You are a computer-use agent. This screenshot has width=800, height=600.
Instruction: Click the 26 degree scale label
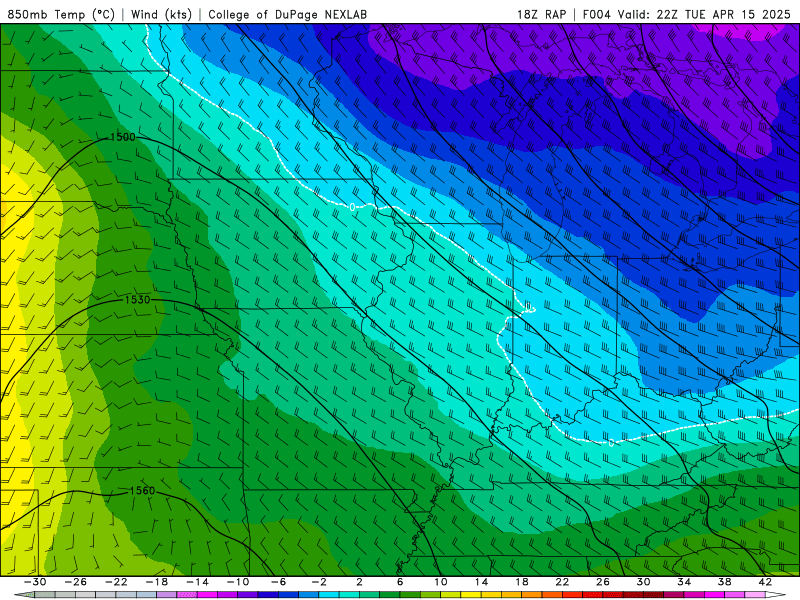[x=603, y=582]
